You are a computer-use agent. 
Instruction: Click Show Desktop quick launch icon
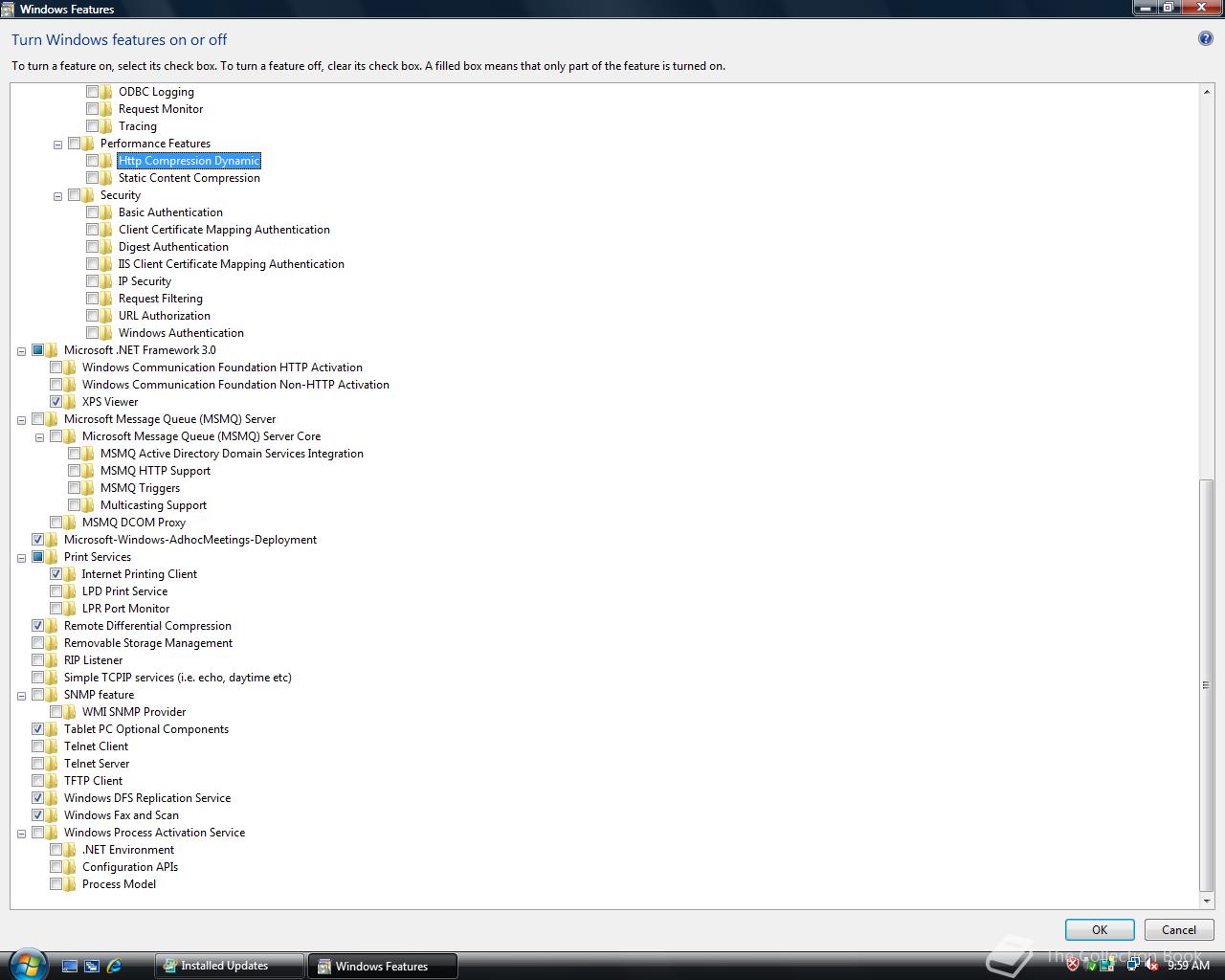[x=70, y=966]
